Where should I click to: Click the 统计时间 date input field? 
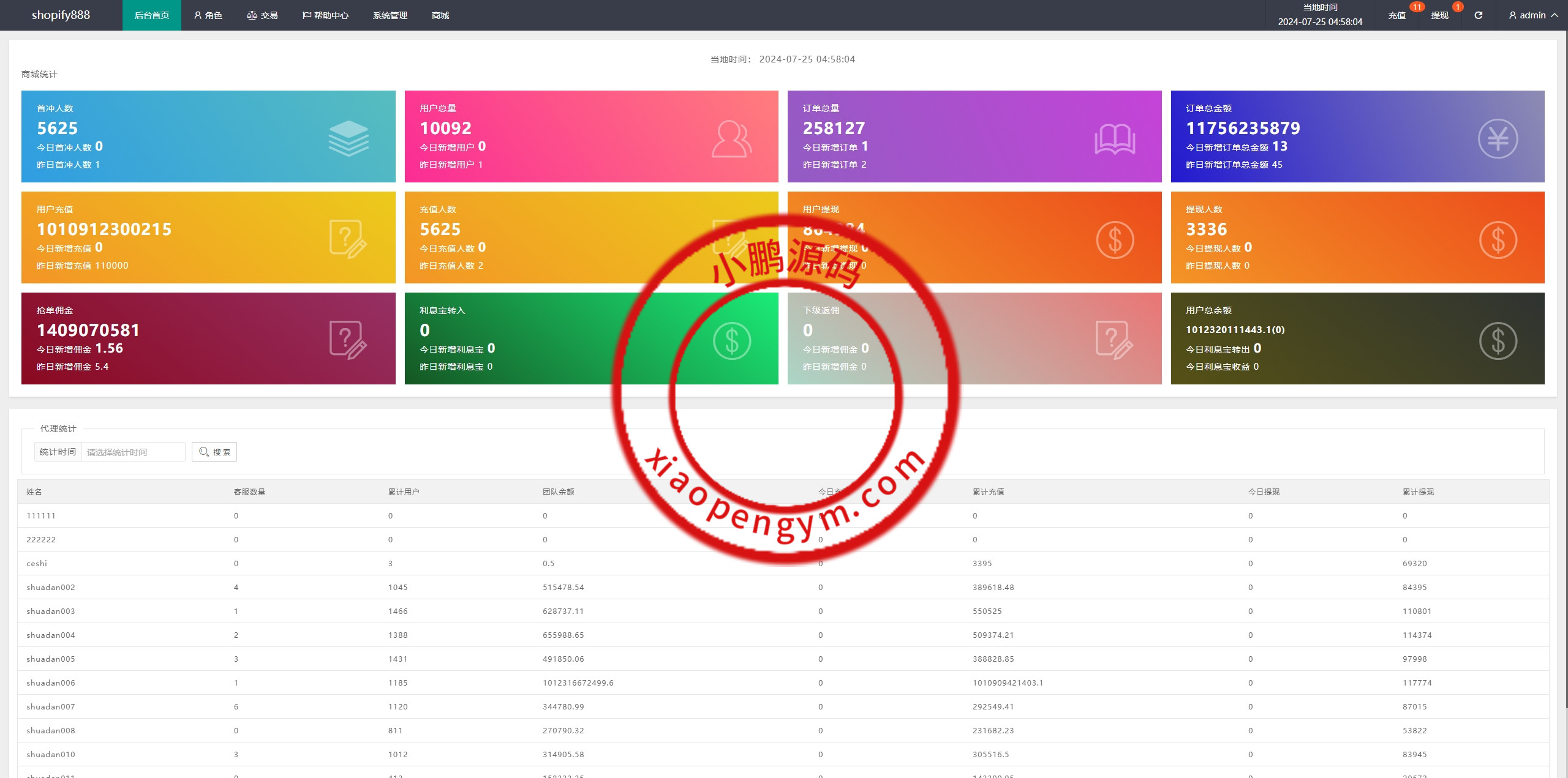(x=133, y=452)
